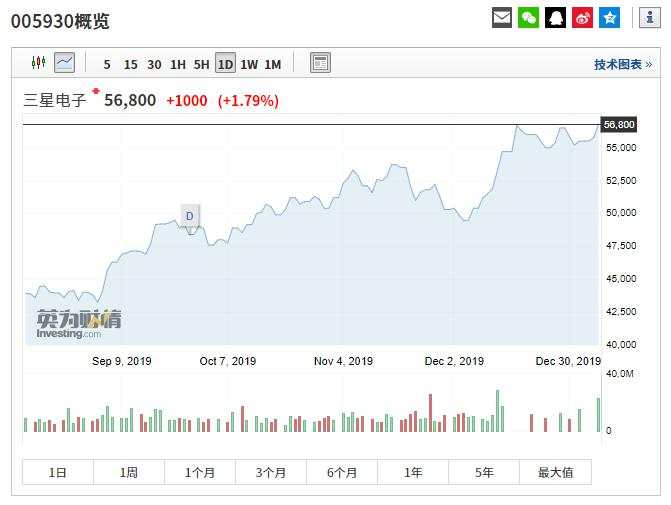Share to WeChat using green icon
671x505 pixels.
click(528, 18)
